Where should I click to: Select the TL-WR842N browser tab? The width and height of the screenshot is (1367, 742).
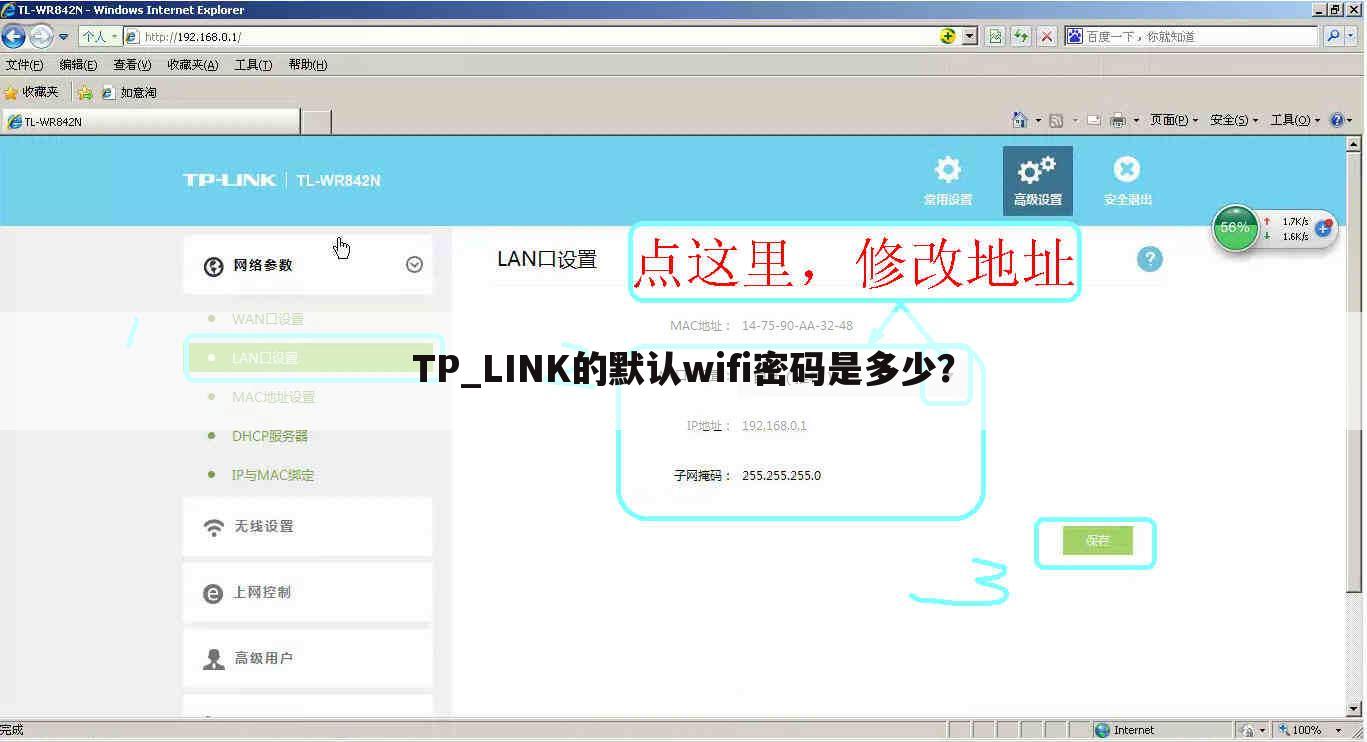150,122
